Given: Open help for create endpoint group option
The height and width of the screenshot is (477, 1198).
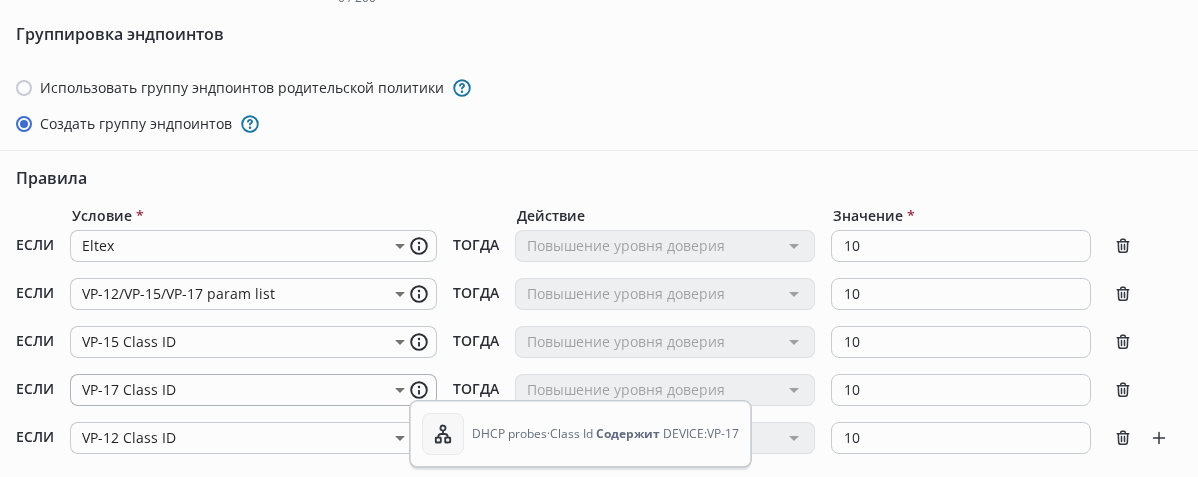Looking at the screenshot, I should coord(250,124).
